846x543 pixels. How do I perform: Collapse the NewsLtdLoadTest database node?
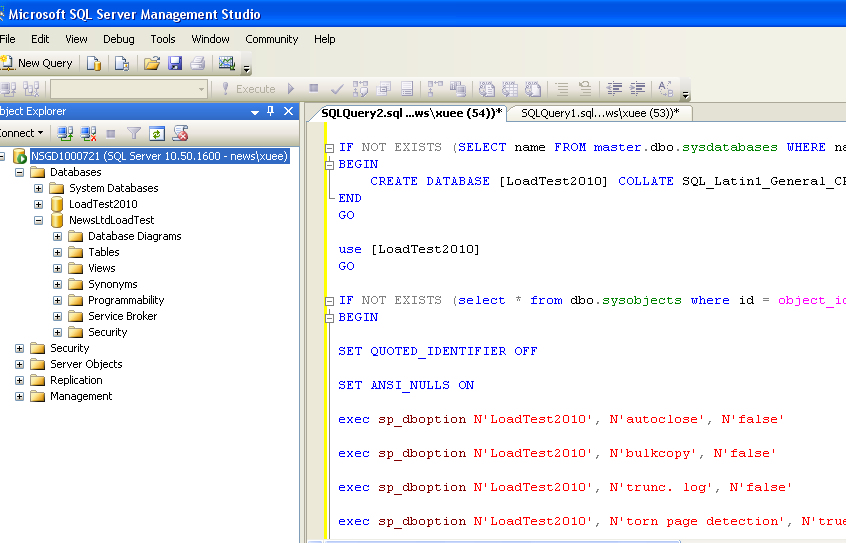click(38, 220)
